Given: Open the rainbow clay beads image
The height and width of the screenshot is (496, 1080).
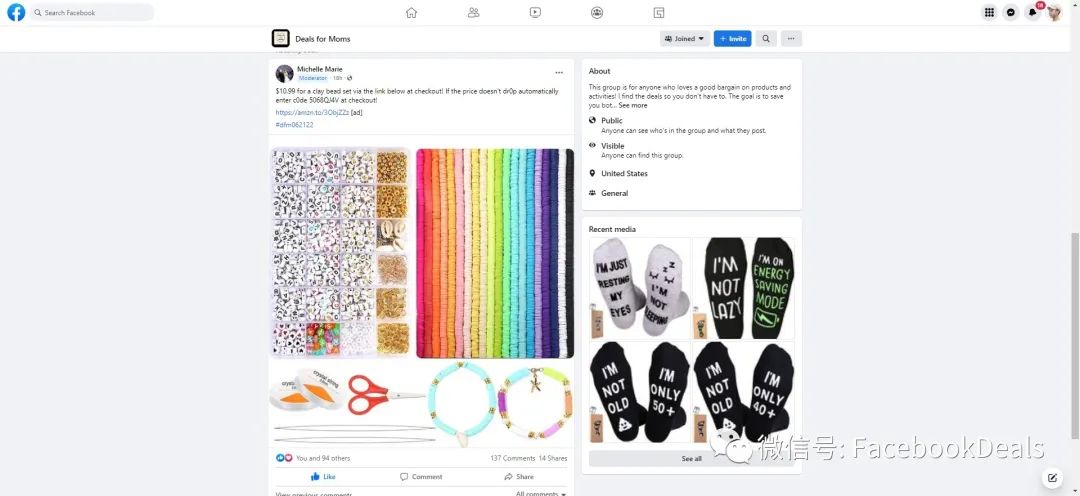Looking at the screenshot, I should pos(495,253).
